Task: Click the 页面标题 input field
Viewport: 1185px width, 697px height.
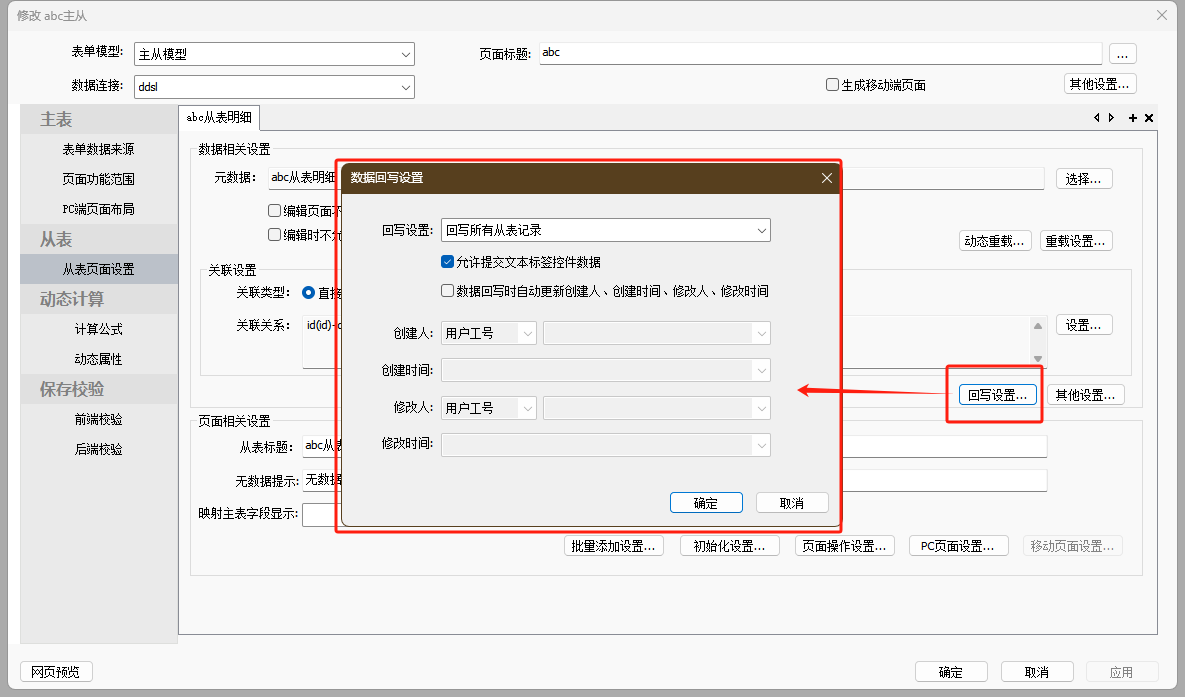Action: (820, 54)
